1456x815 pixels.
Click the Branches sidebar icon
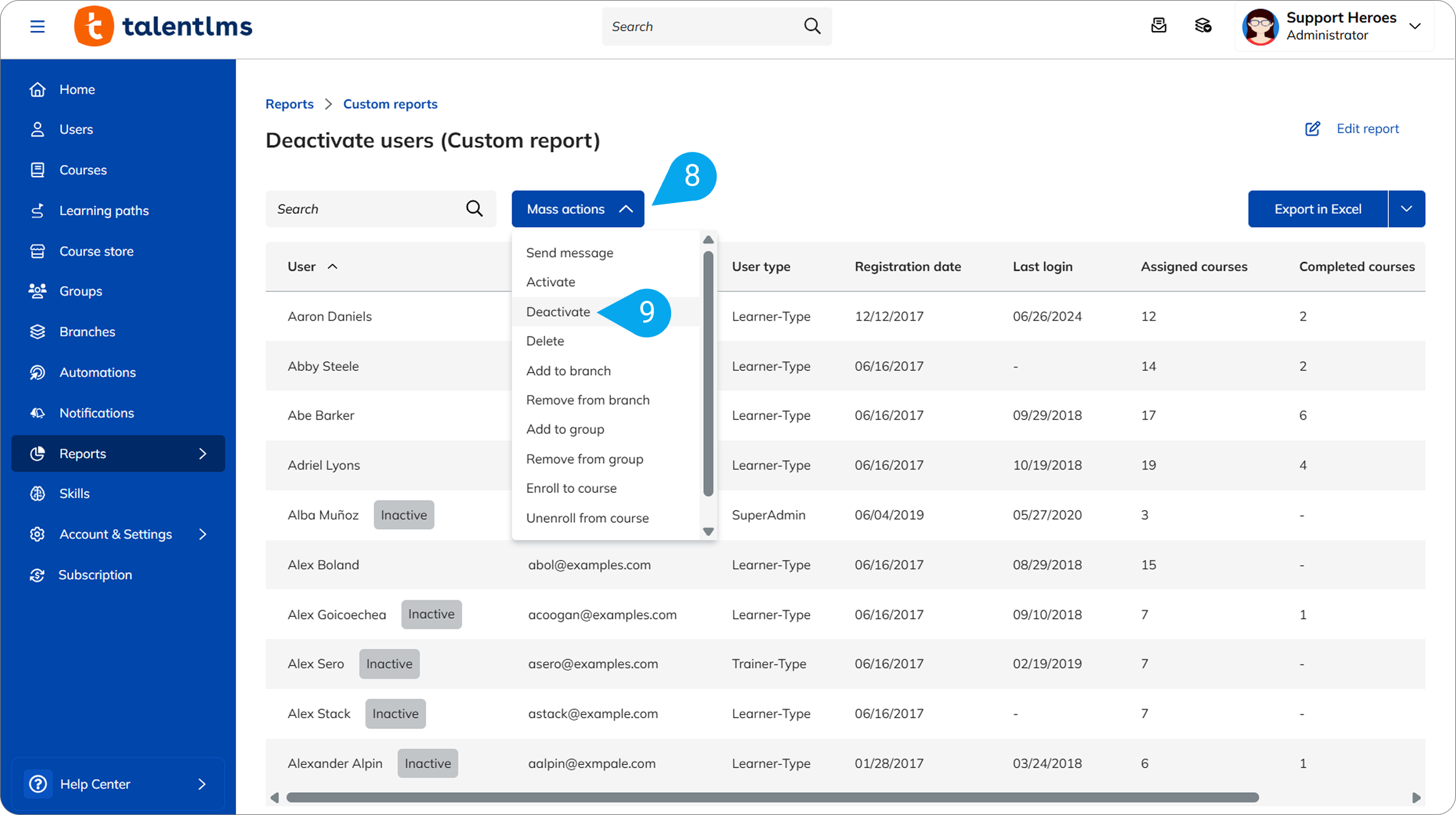pos(37,332)
